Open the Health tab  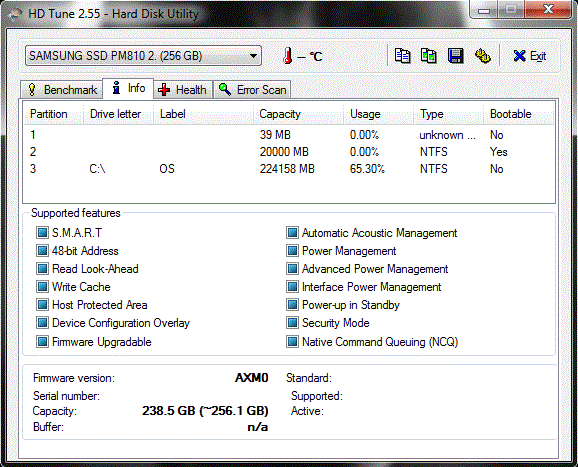pos(183,90)
